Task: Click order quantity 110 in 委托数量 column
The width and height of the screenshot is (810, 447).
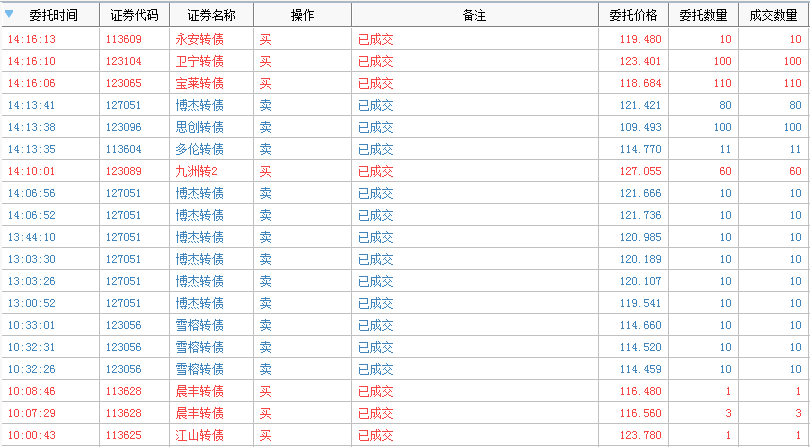Action: click(723, 83)
